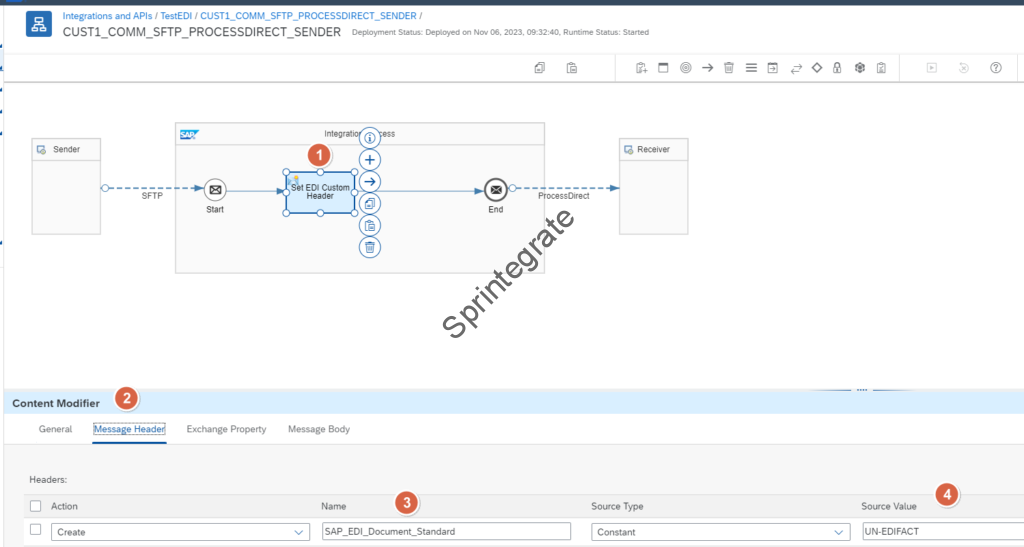This screenshot has height=547, width=1024.
Task: Open the Action dropdown showing Create
Action: tap(180, 532)
